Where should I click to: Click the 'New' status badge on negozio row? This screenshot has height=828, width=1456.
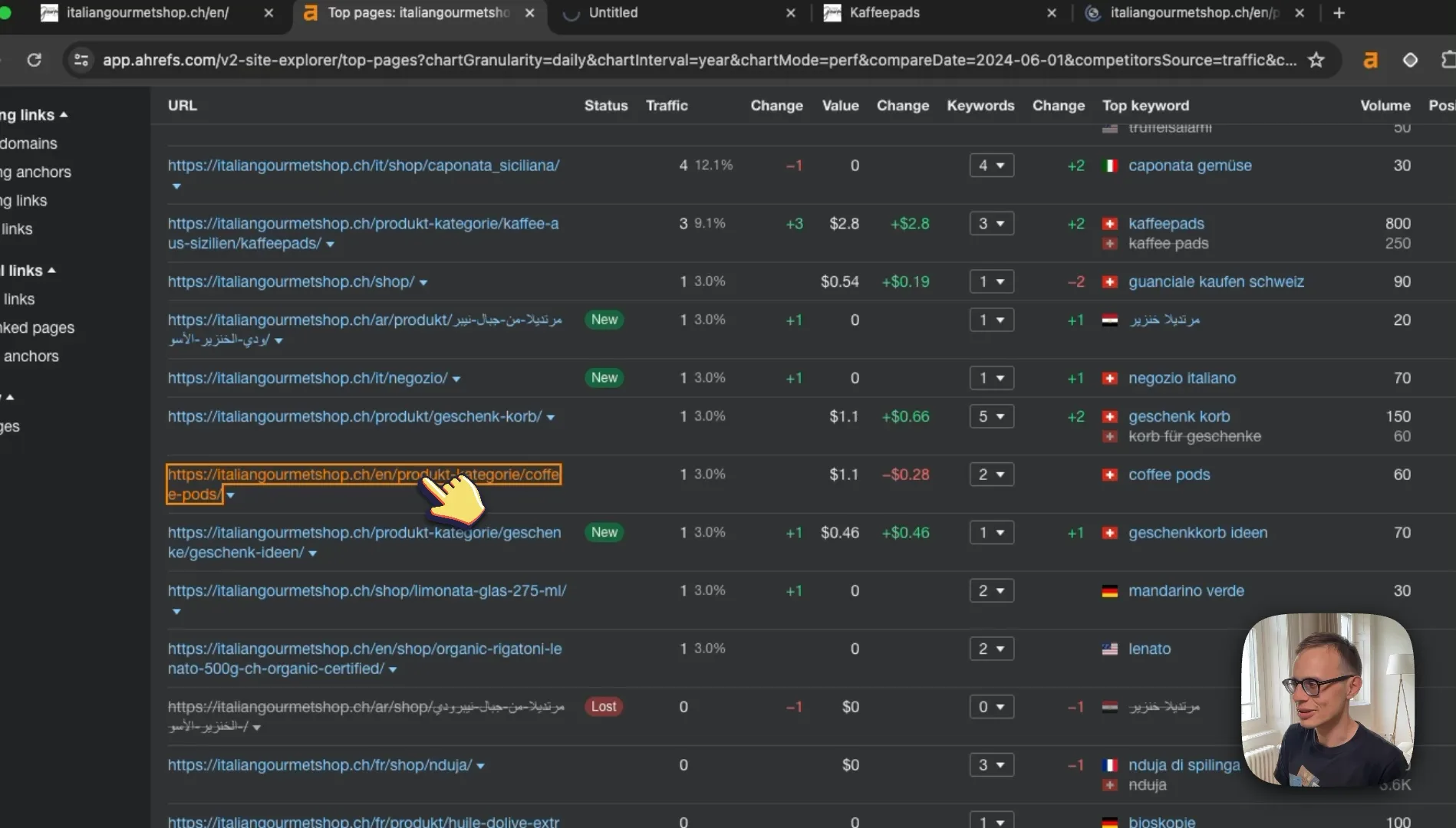(604, 378)
